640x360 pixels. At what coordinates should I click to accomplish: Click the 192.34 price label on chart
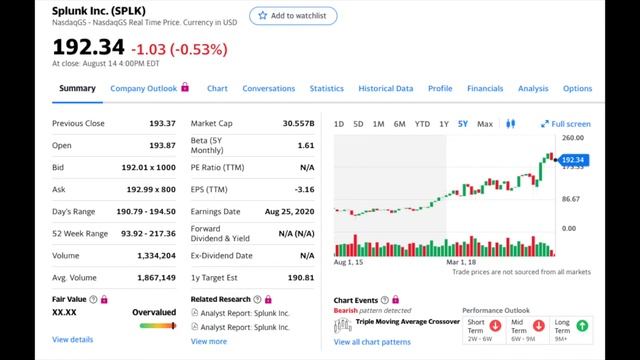573,160
